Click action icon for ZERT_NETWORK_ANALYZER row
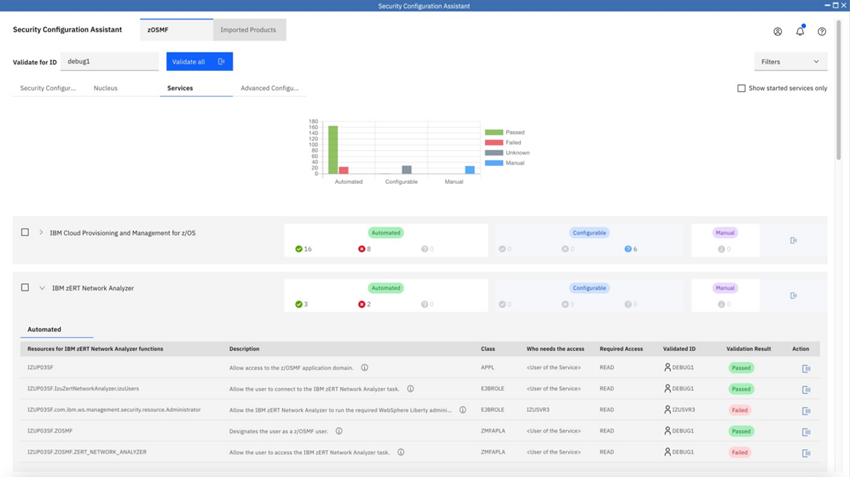The image size is (850, 477). tap(806, 453)
